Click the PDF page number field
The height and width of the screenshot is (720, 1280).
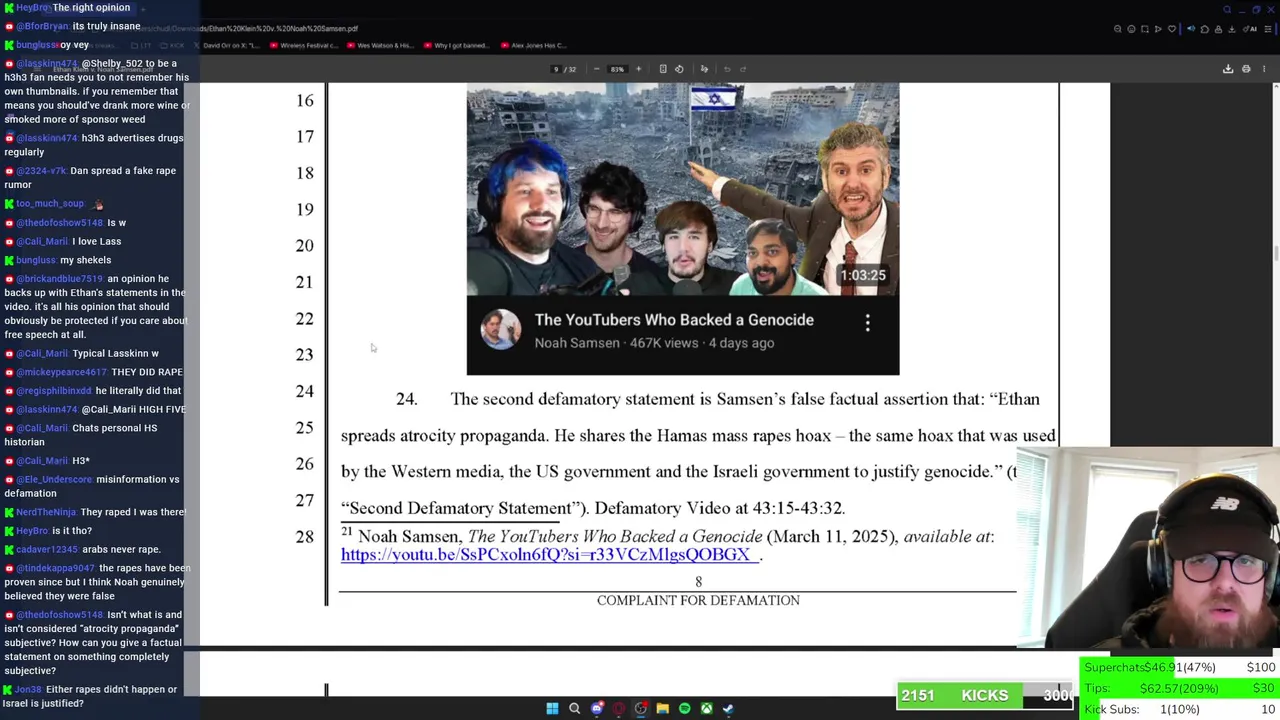(x=557, y=69)
